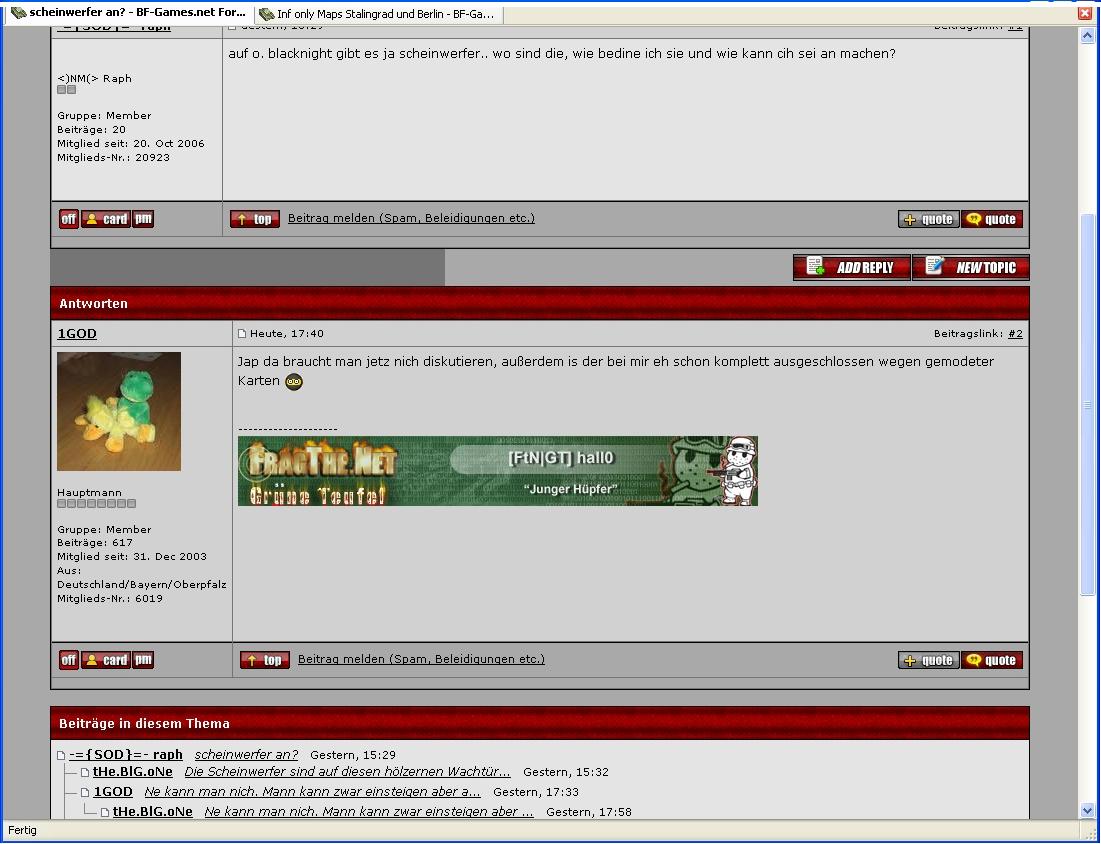The image size is (1101, 844).
Task: Click the page icon beside '-={SOD}=- raph' thread entry
Action: [x=61, y=756]
